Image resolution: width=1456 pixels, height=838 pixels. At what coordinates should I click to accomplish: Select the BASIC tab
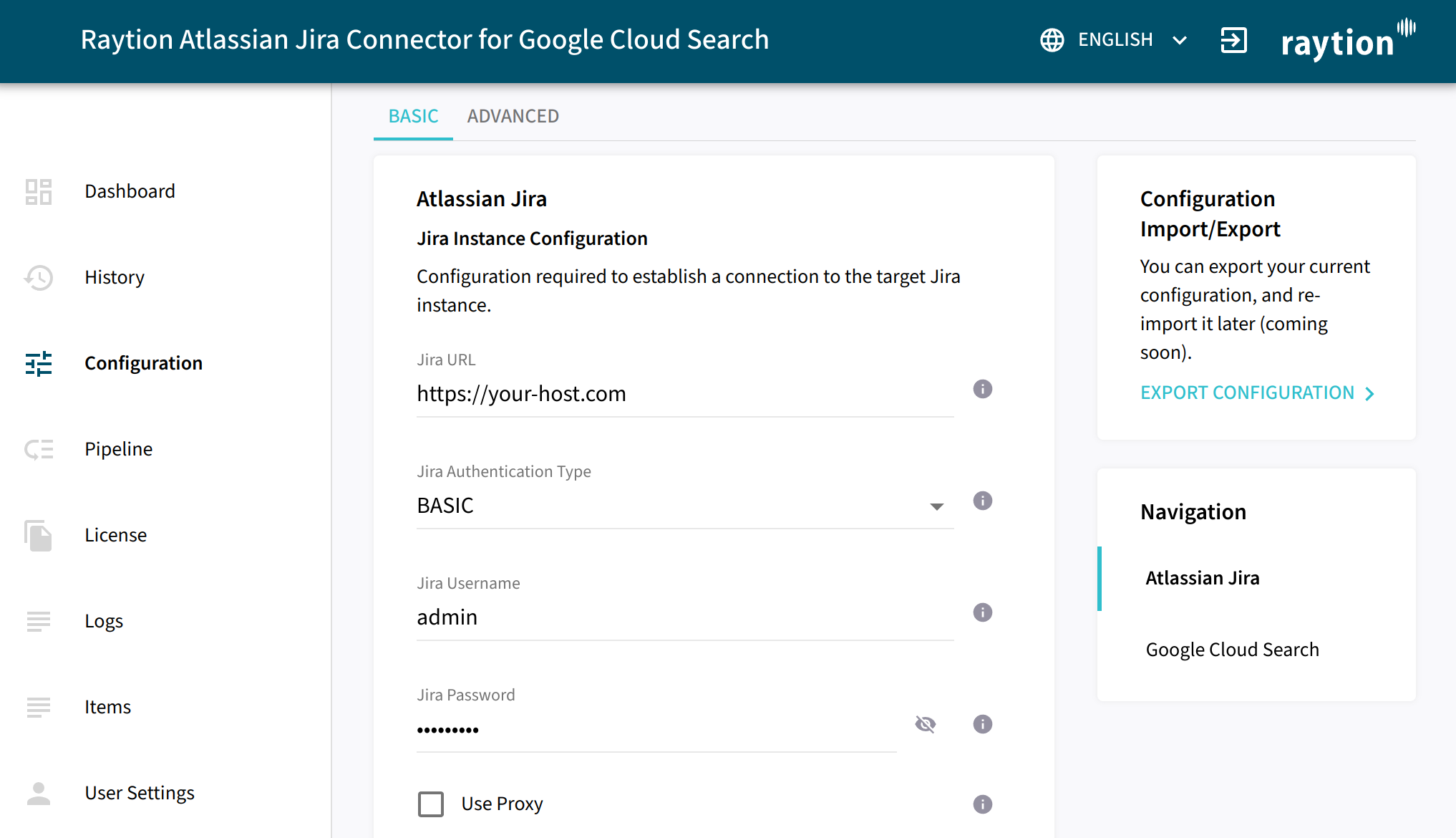pyautogui.click(x=413, y=116)
